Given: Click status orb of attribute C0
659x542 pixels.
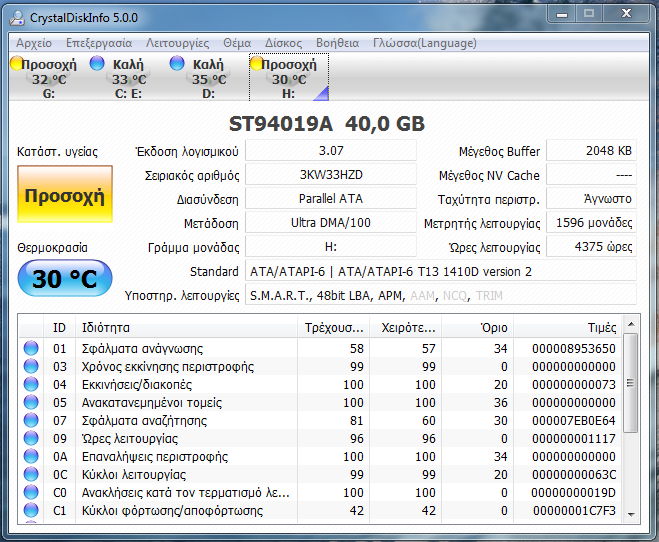Looking at the screenshot, I should (31, 492).
